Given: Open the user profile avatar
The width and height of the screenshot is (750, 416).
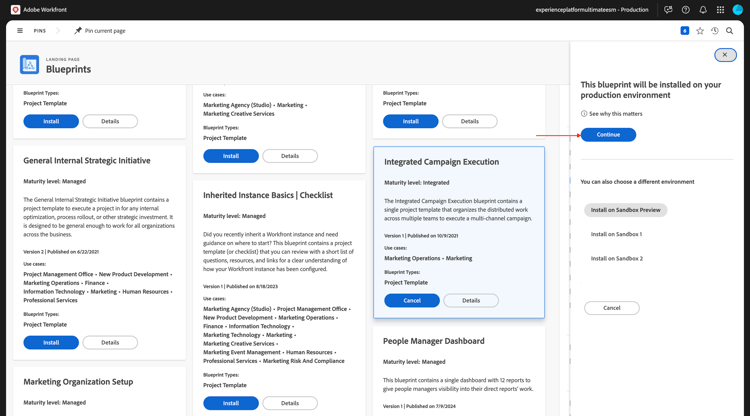Looking at the screenshot, I should 738,10.
